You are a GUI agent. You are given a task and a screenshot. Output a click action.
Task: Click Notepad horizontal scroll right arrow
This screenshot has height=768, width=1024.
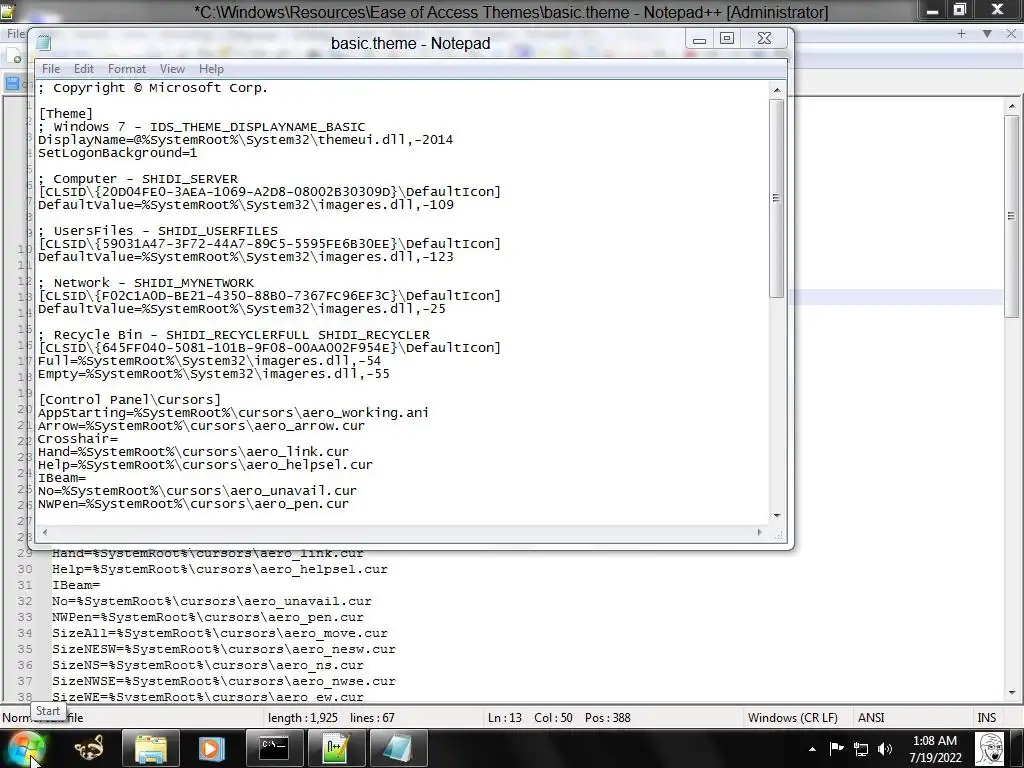(x=759, y=532)
